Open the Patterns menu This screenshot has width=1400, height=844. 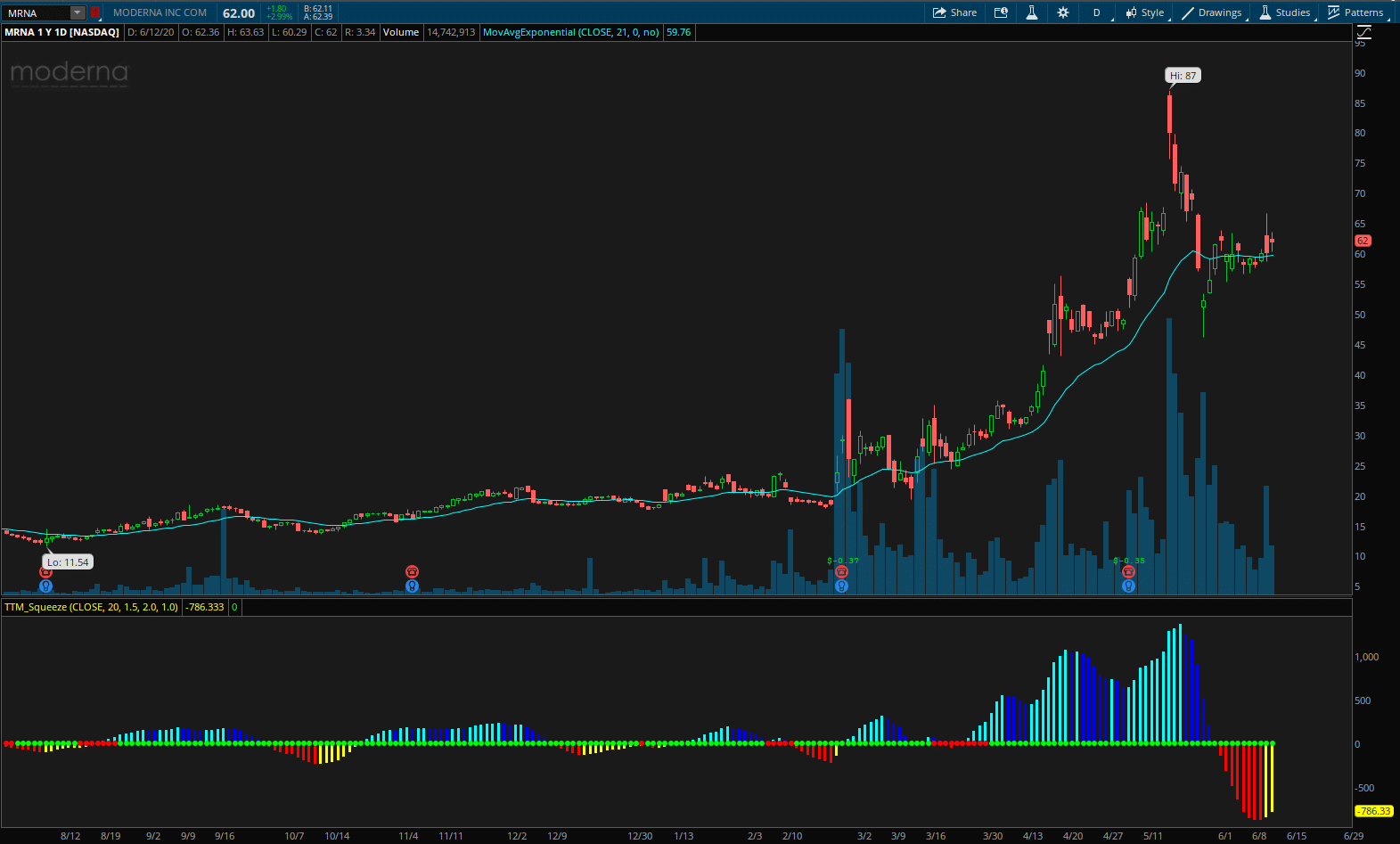coord(1356,12)
